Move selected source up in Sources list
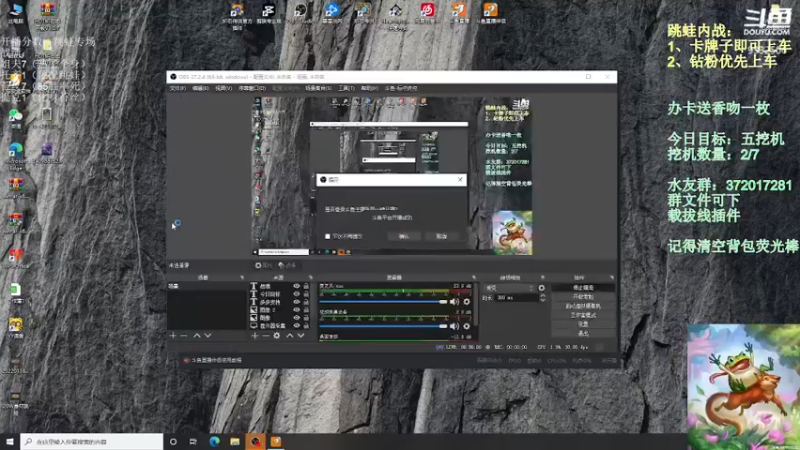Image resolution: width=800 pixels, height=450 pixels. click(x=289, y=336)
